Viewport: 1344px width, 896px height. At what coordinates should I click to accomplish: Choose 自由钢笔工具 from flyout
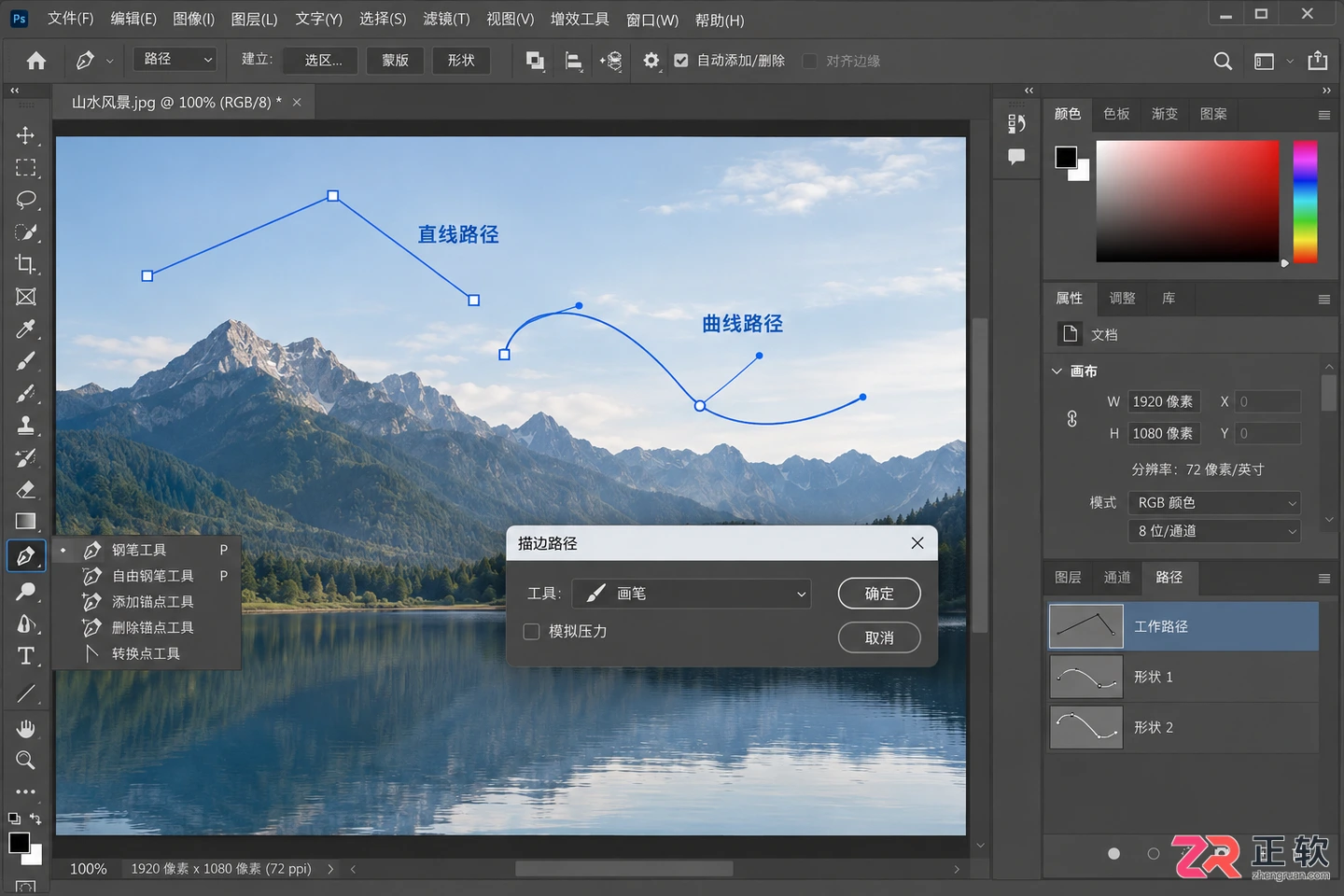[152, 576]
